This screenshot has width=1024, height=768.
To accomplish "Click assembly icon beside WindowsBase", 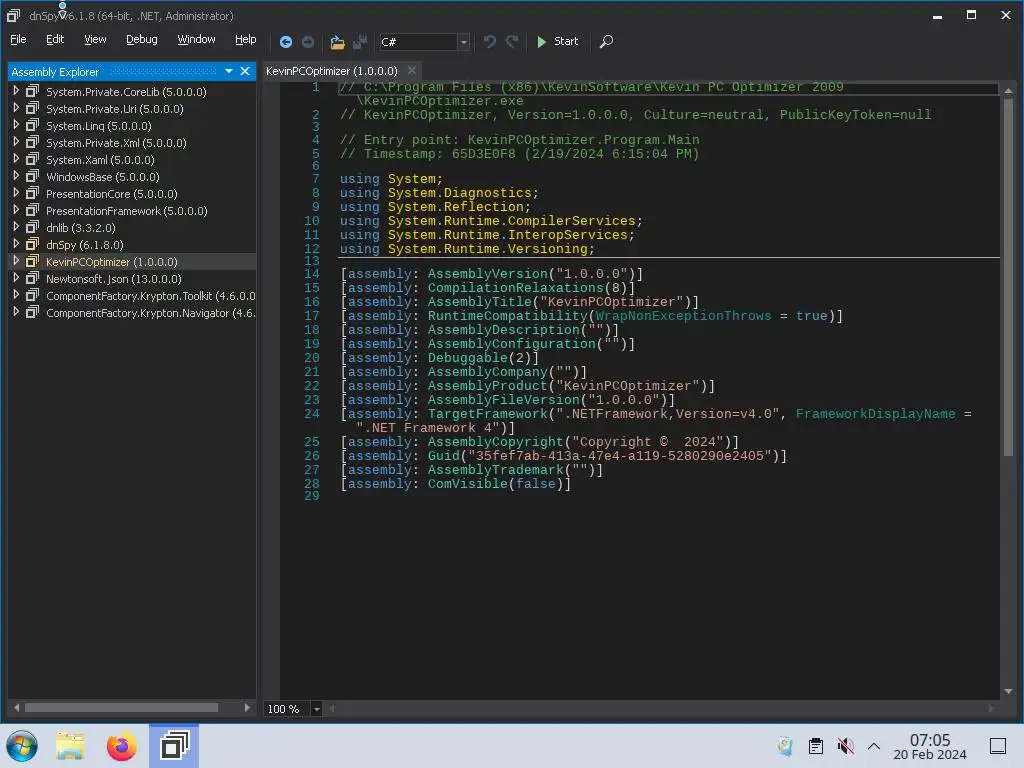I will click(x=32, y=176).
